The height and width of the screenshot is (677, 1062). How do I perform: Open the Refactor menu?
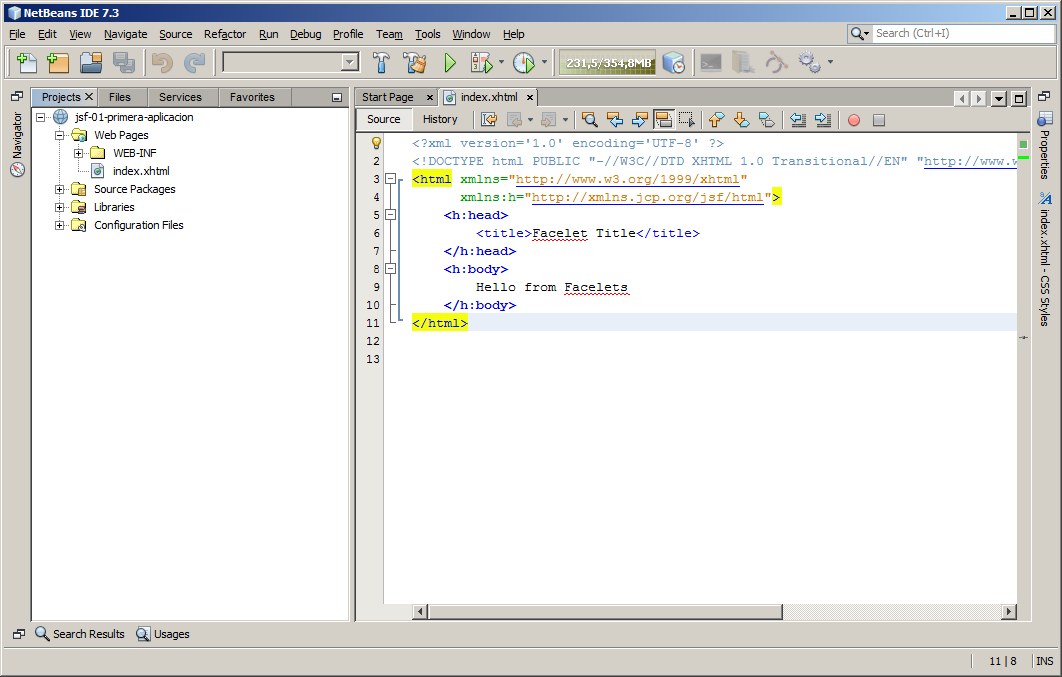(x=225, y=34)
